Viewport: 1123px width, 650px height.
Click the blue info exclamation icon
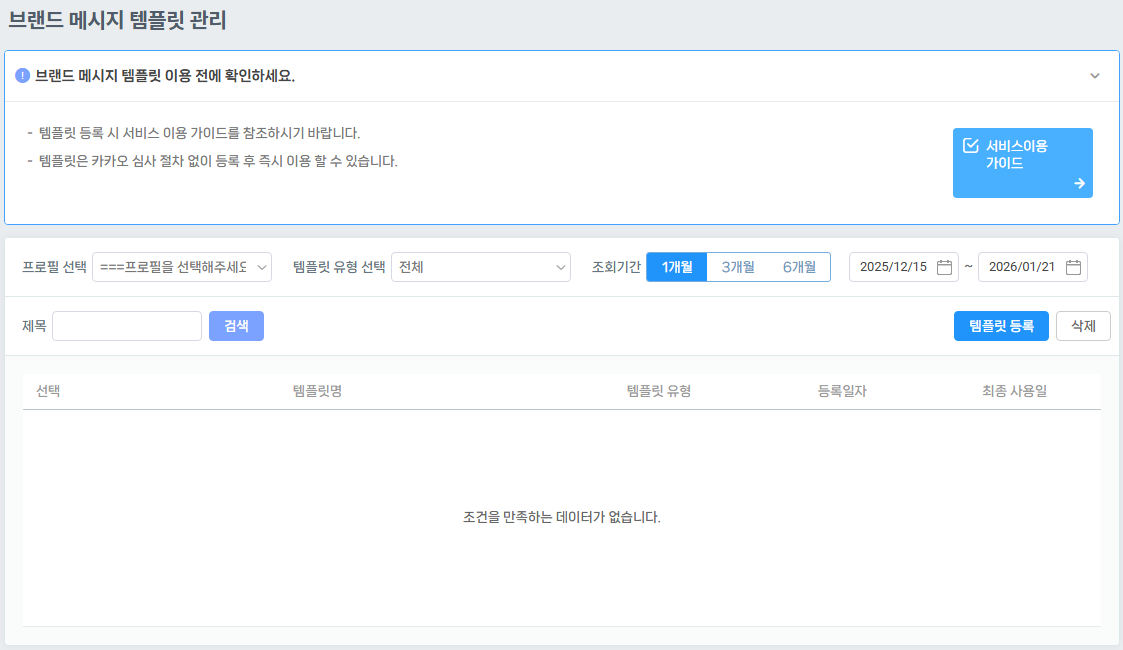23,76
